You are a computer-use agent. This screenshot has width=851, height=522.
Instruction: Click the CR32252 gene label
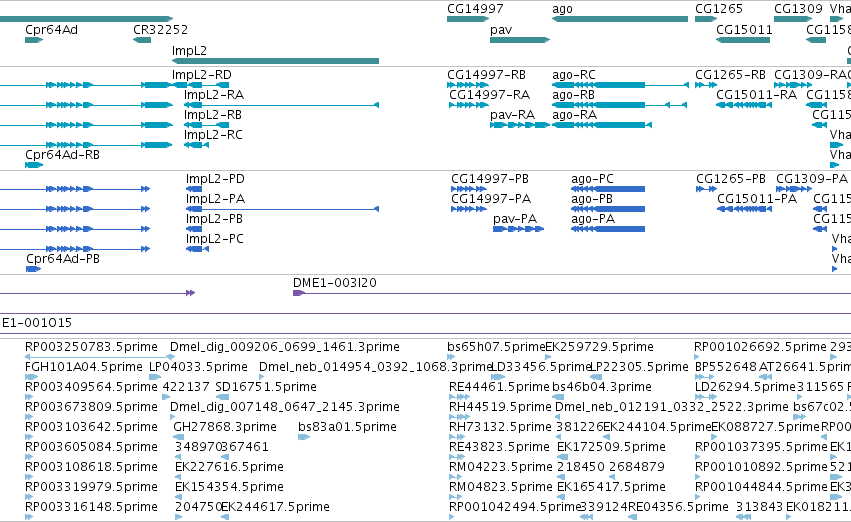(161, 29)
